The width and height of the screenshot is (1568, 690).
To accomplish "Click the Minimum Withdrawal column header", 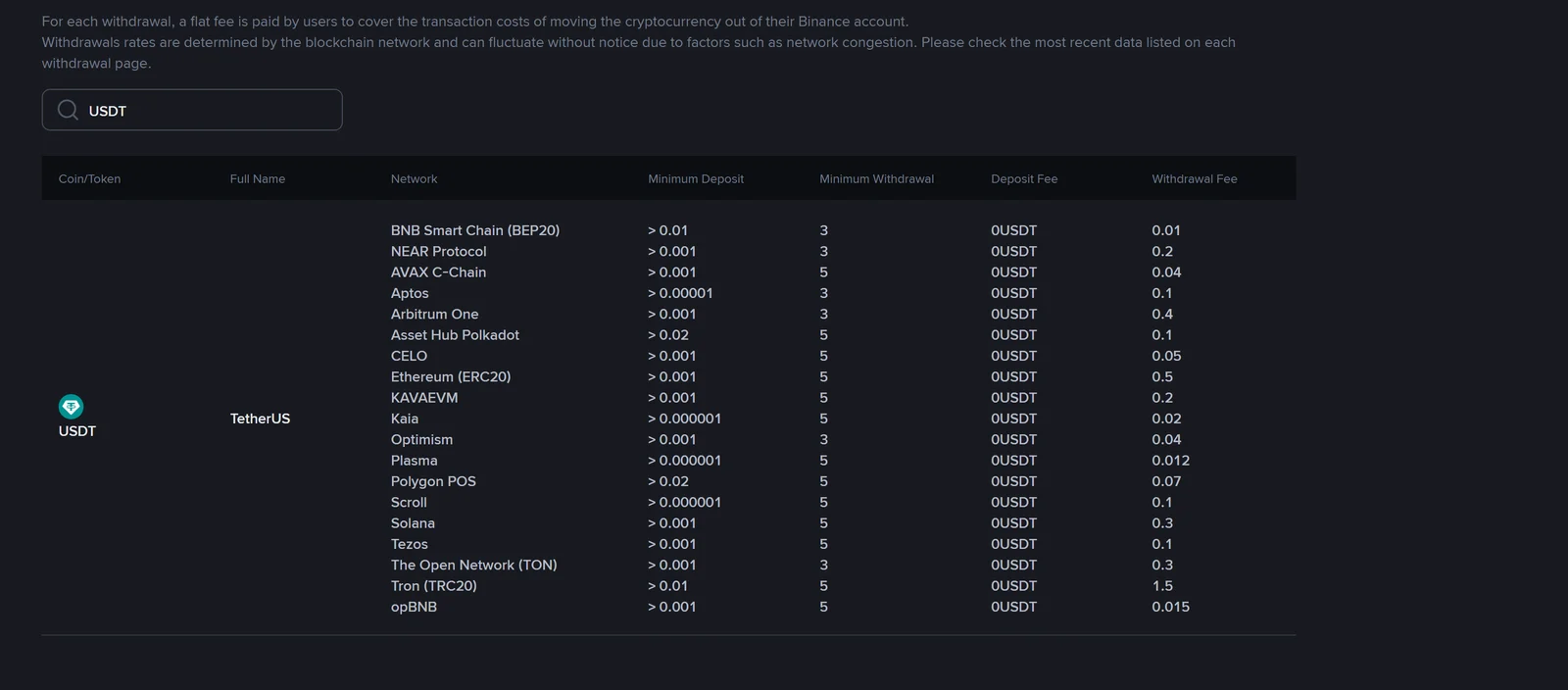I will click(x=877, y=178).
